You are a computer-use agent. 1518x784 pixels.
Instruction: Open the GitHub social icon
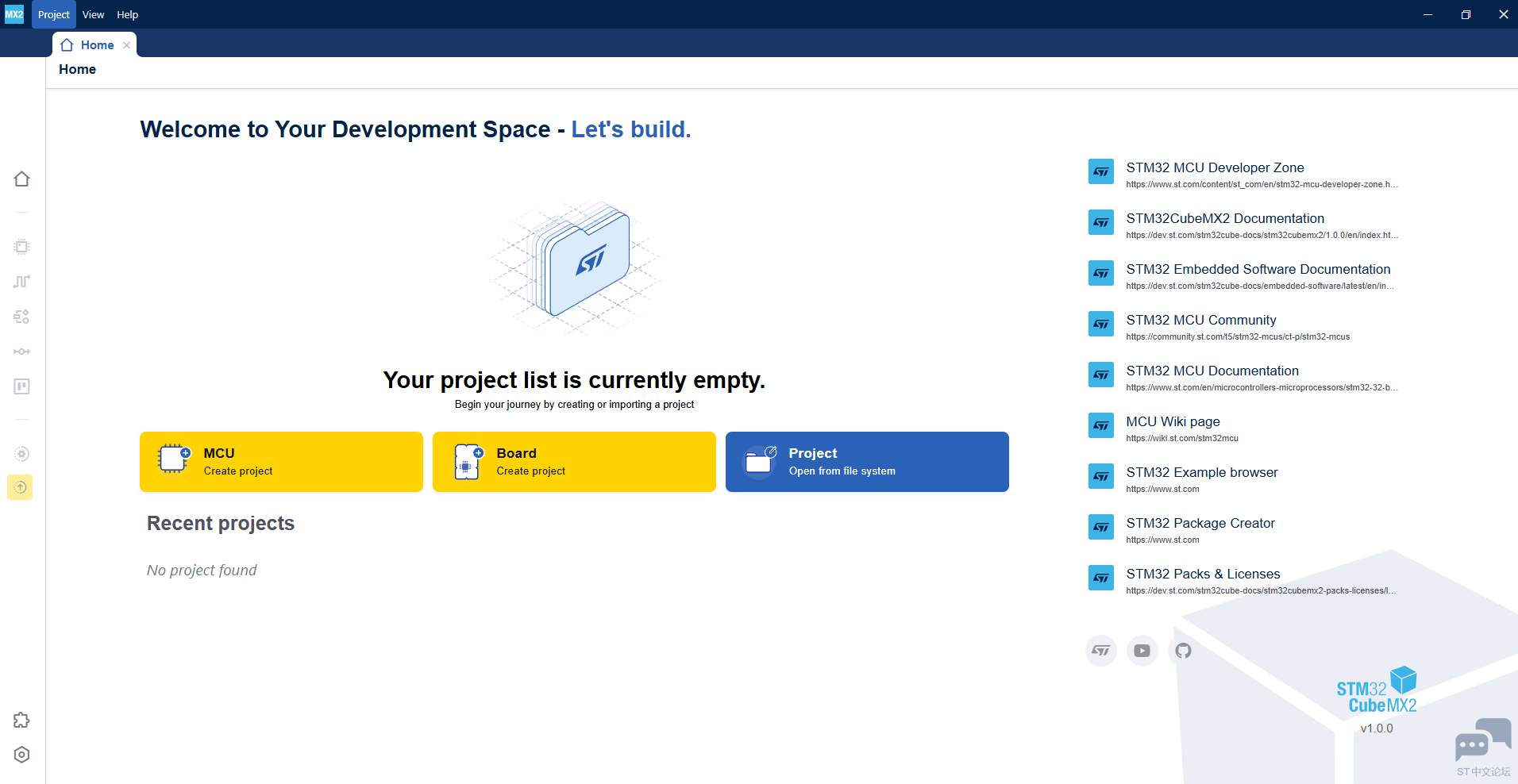point(1184,651)
